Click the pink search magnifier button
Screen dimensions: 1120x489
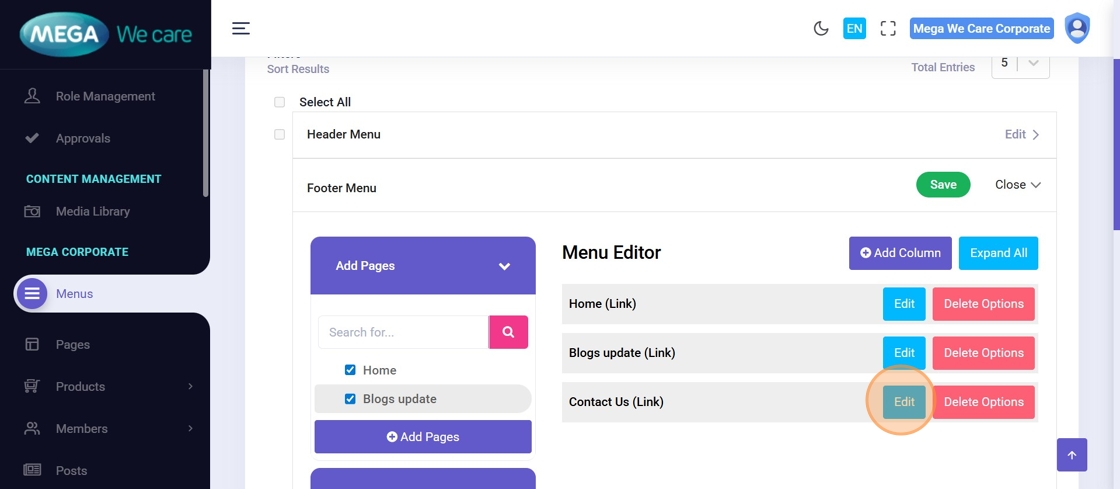pyautogui.click(x=508, y=332)
